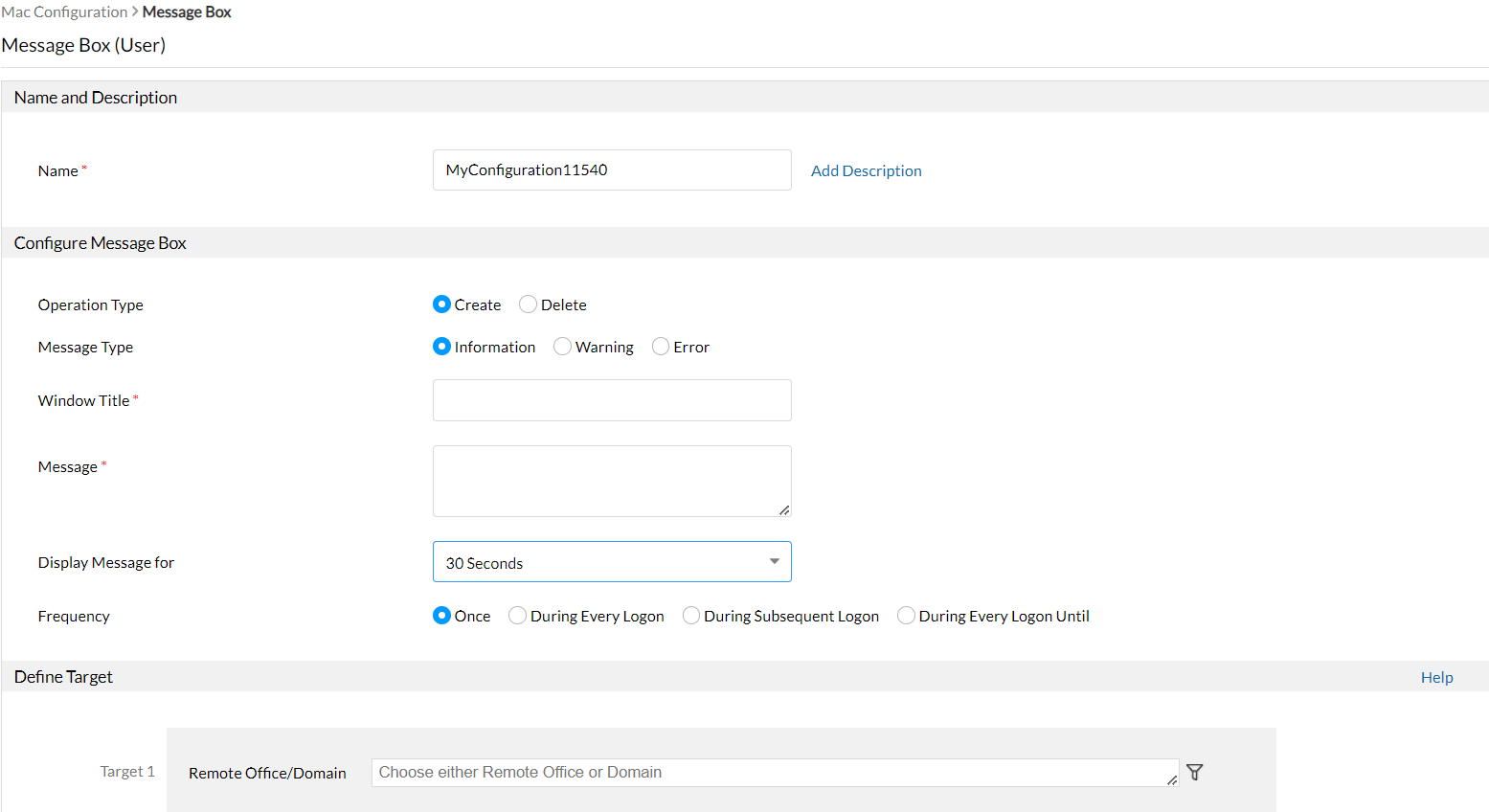Choose Information message type
Screen dimensions: 1489x812
coord(441,347)
